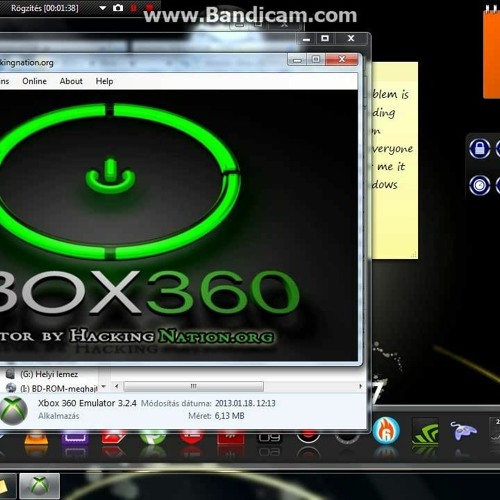Click the Xbox icon in Explorer details pane

(x=13, y=411)
